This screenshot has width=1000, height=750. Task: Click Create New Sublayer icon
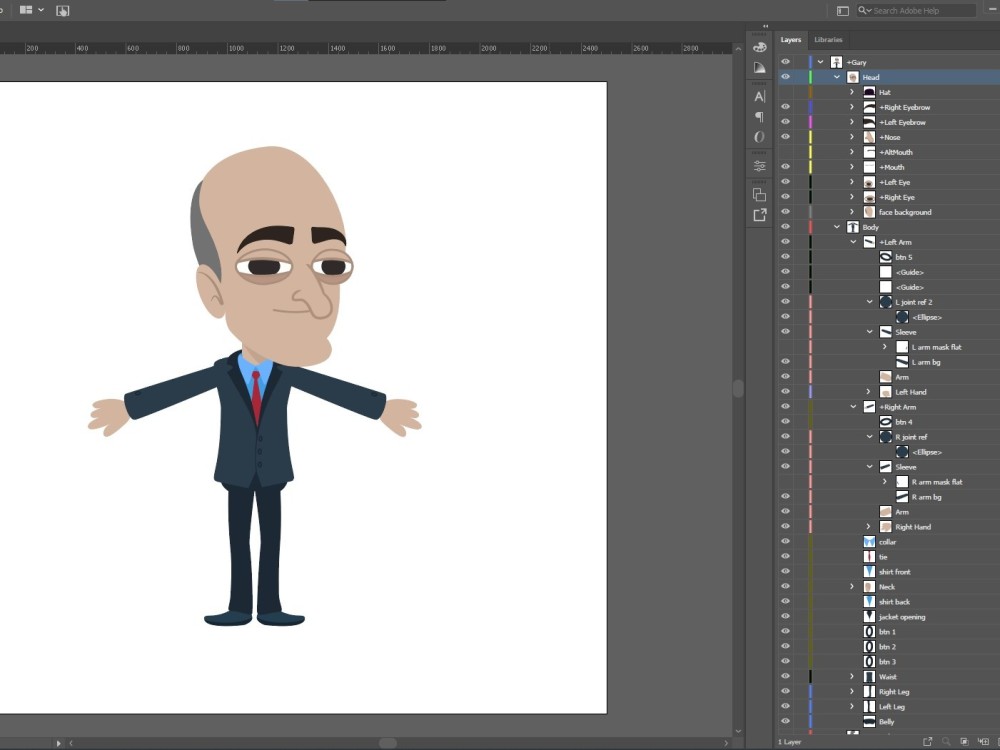[x=983, y=742]
